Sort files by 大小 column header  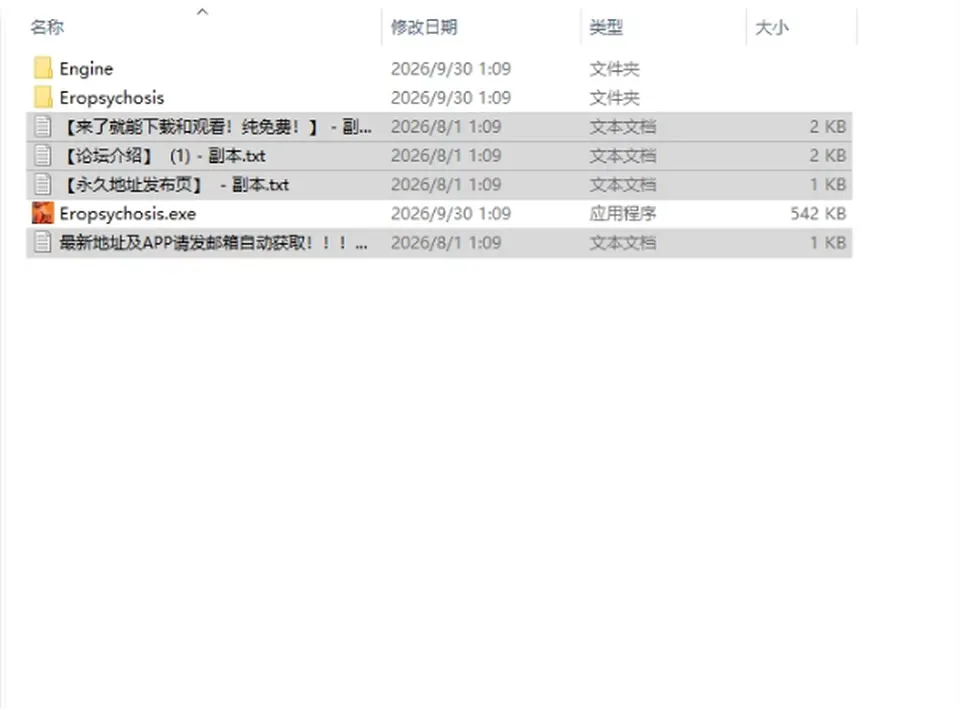pyautogui.click(x=771, y=27)
